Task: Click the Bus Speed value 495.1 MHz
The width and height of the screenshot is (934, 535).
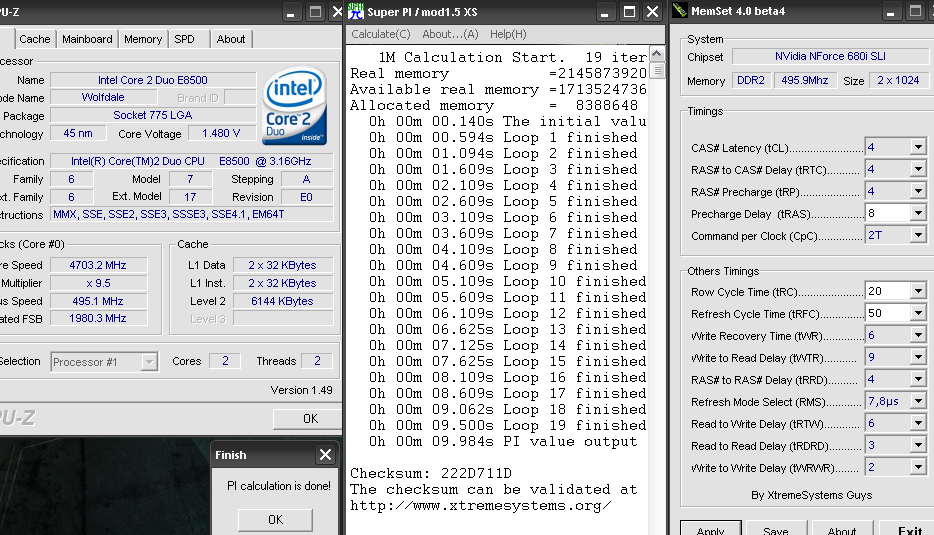Action: point(98,301)
